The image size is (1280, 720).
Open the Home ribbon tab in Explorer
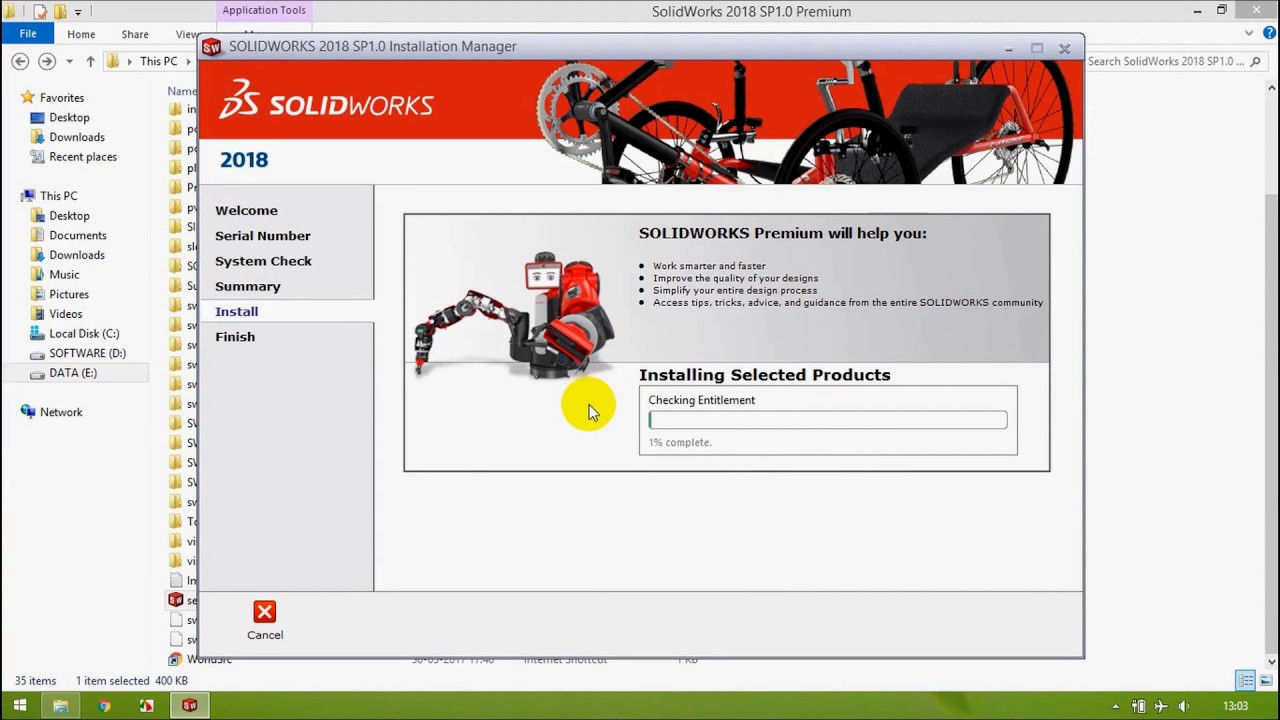[x=81, y=34]
